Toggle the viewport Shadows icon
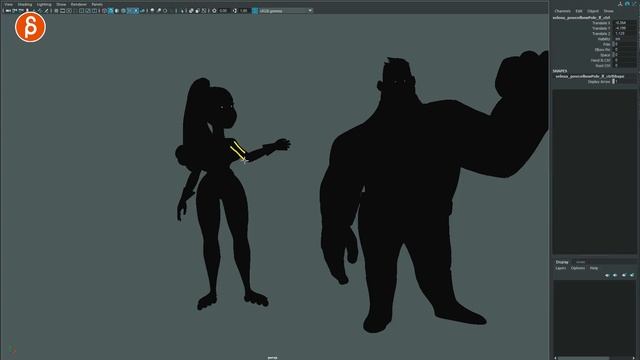The width and height of the screenshot is (640, 360). (x=142, y=11)
